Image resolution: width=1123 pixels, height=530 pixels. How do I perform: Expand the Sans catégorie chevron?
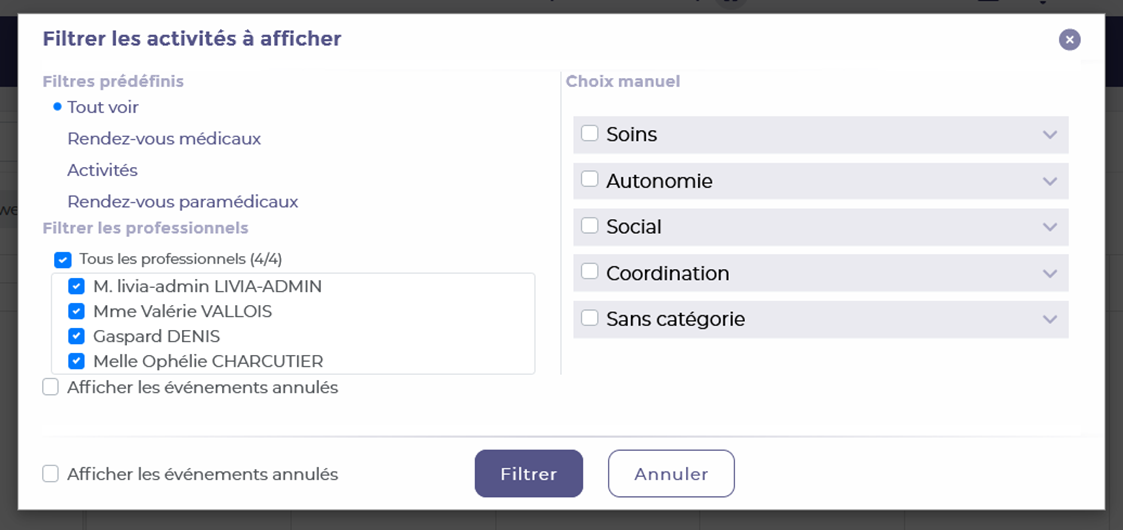click(1049, 320)
